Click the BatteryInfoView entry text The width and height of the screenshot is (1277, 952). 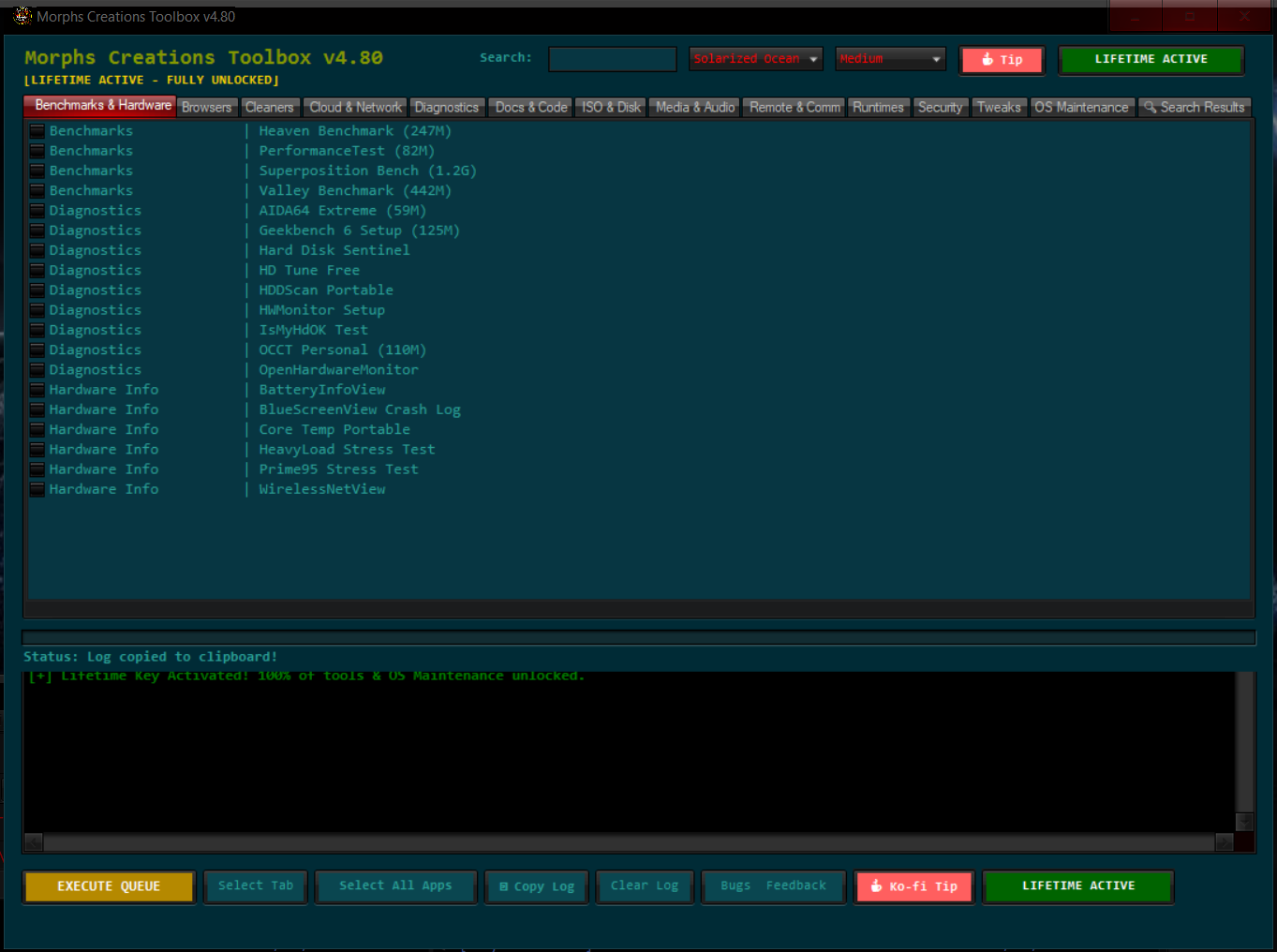pos(322,390)
